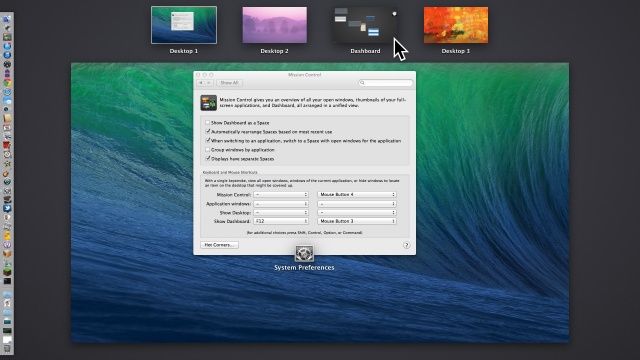Launch the Minecraft grass block icon
This screenshot has width=640, height=360.
7,272
